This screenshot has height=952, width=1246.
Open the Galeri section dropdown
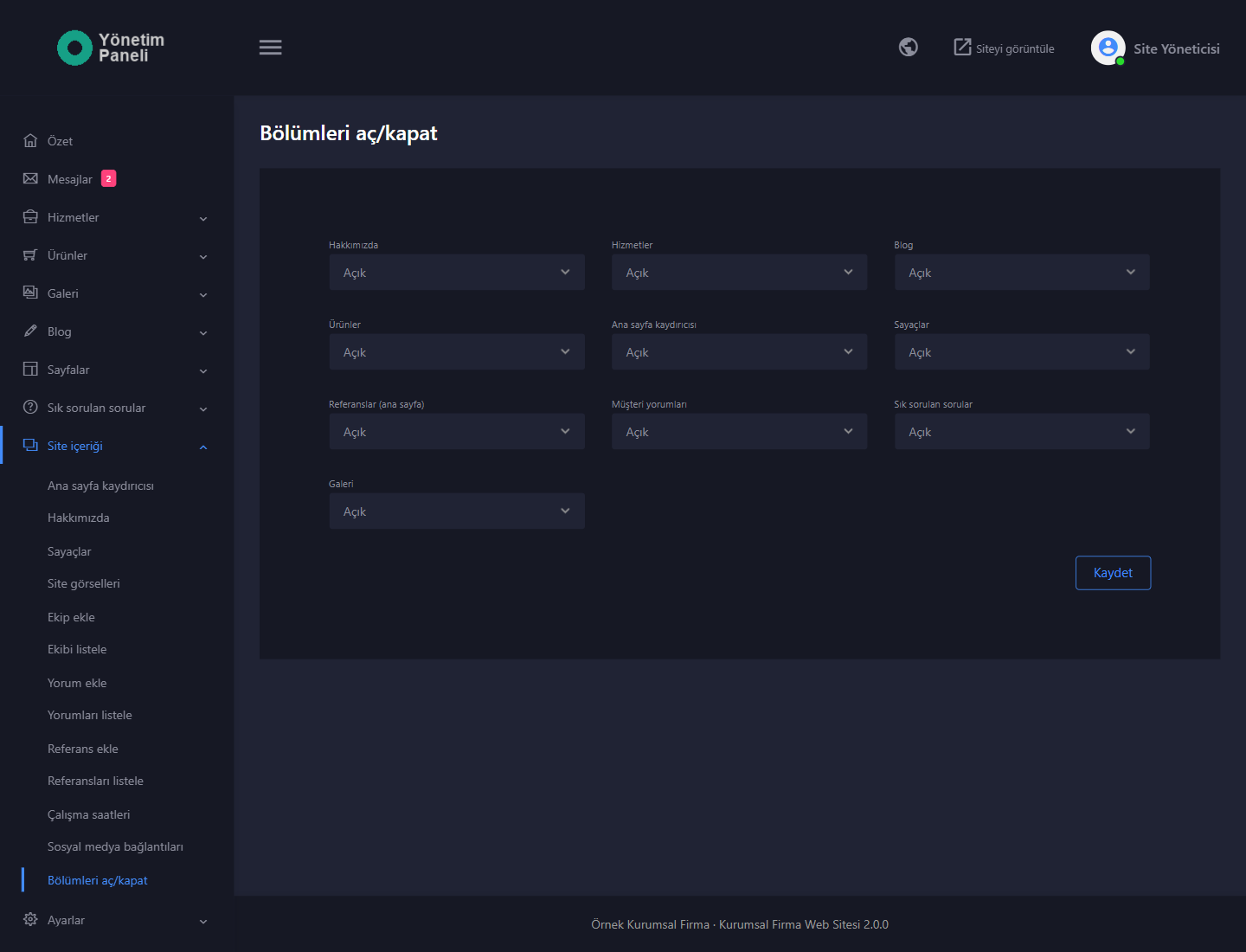click(x=457, y=511)
